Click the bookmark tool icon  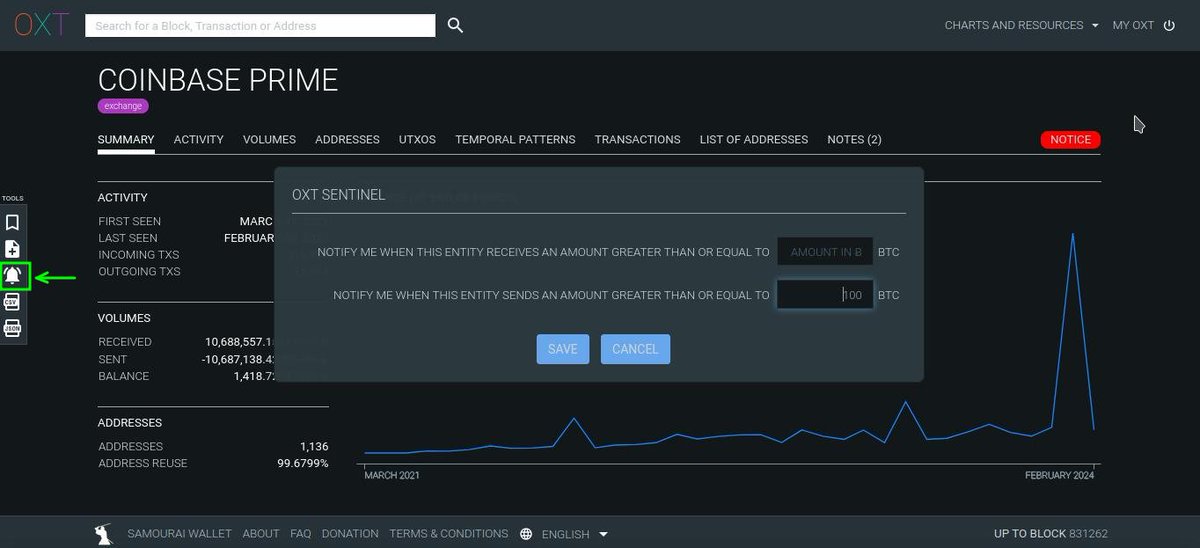(x=13, y=223)
